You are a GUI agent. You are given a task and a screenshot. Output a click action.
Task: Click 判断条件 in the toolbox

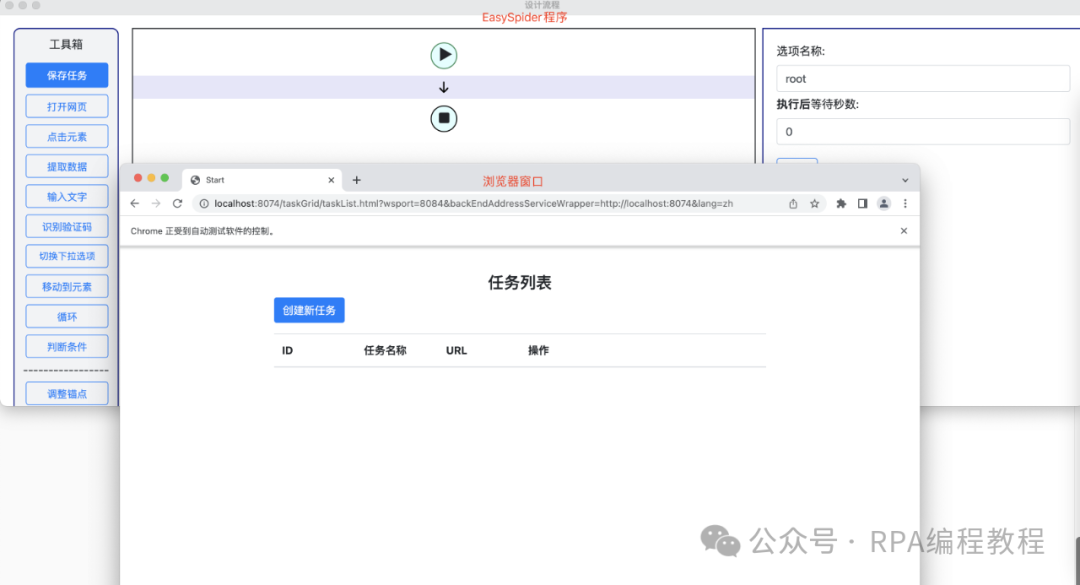[67, 347]
